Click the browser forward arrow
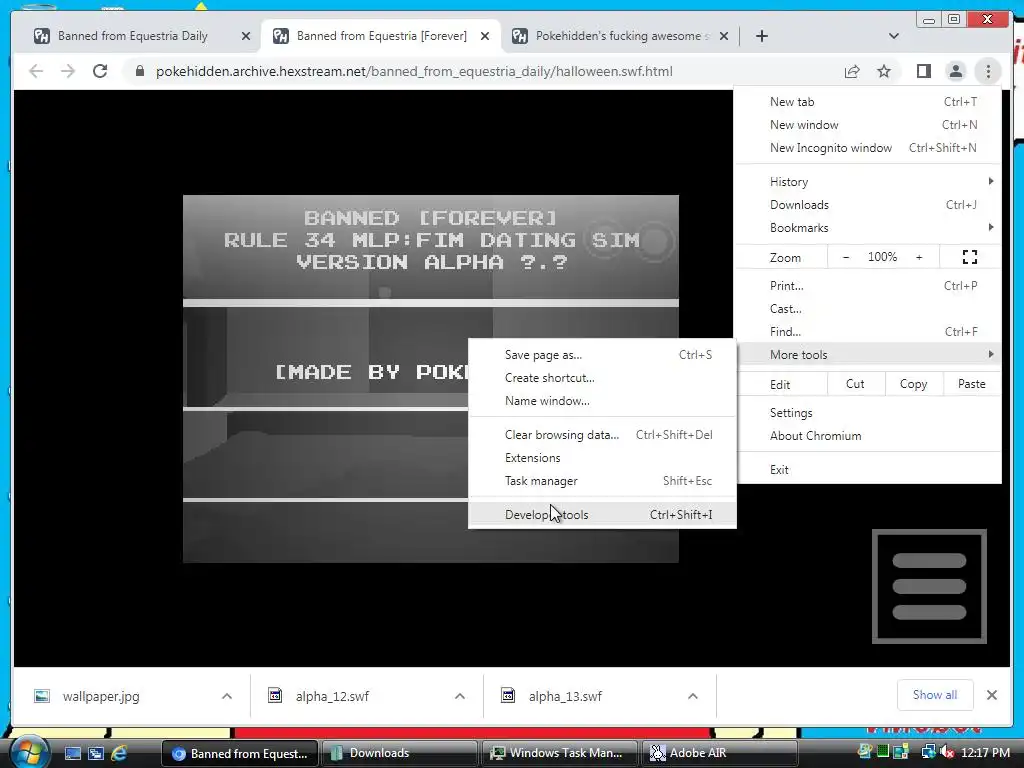1024x768 pixels. click(68, 71)
